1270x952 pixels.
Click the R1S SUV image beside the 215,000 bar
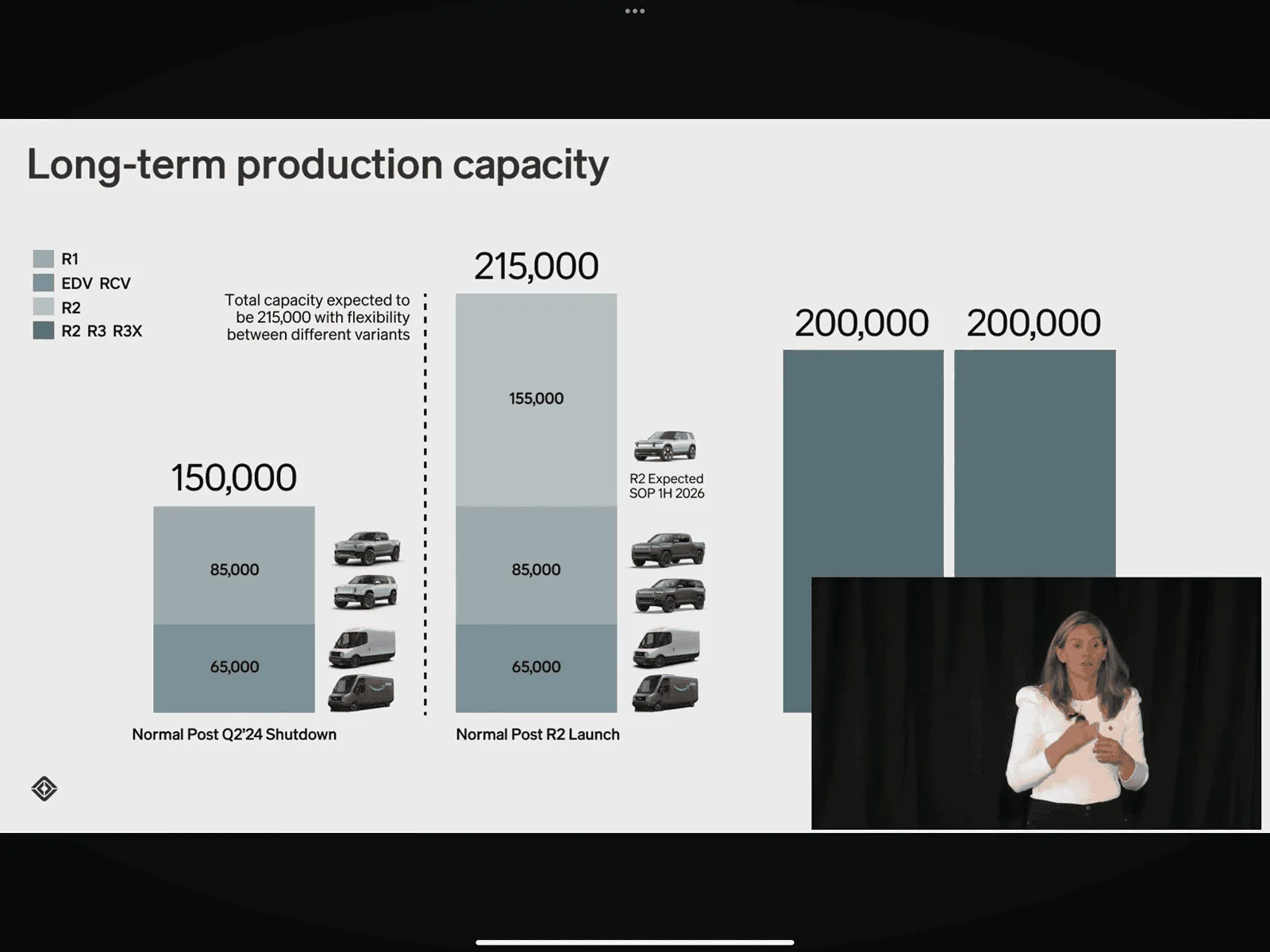pyautogui.click(x=670, y=595)
